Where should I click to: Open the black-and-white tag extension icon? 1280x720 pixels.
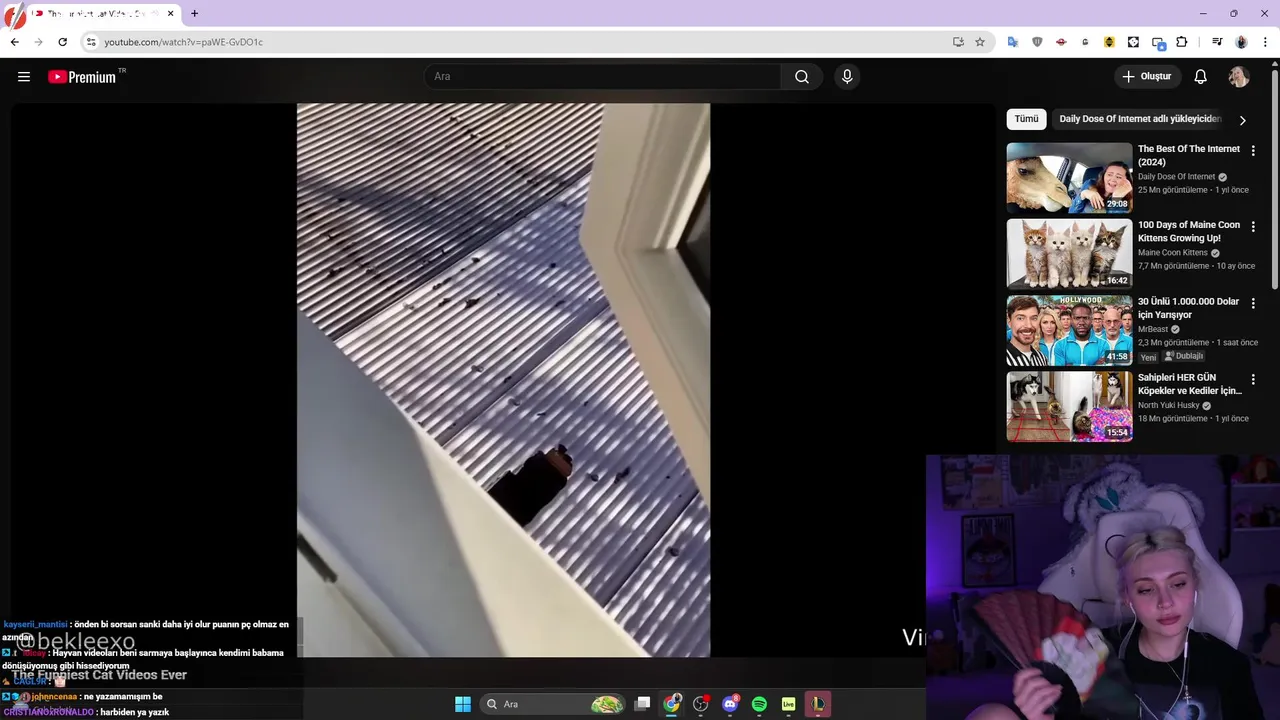pyautogui.click(x=1133, y=42)
